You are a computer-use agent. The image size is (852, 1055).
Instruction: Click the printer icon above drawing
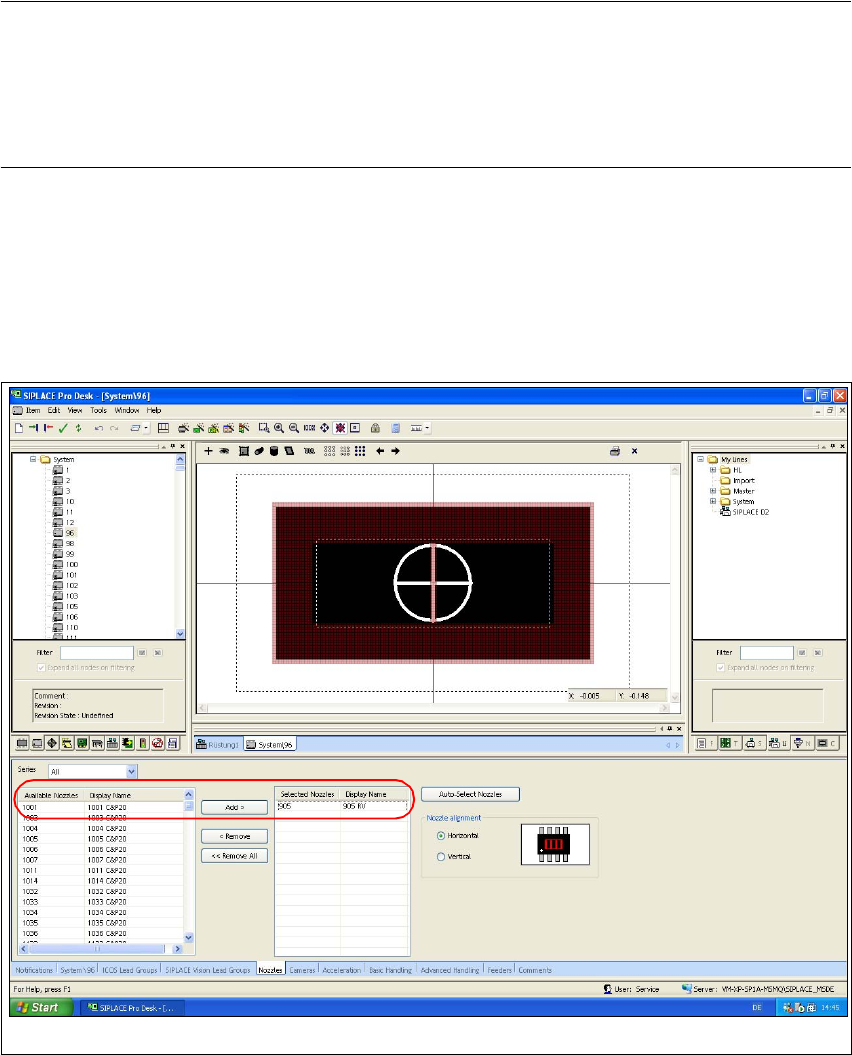point(614,451)
